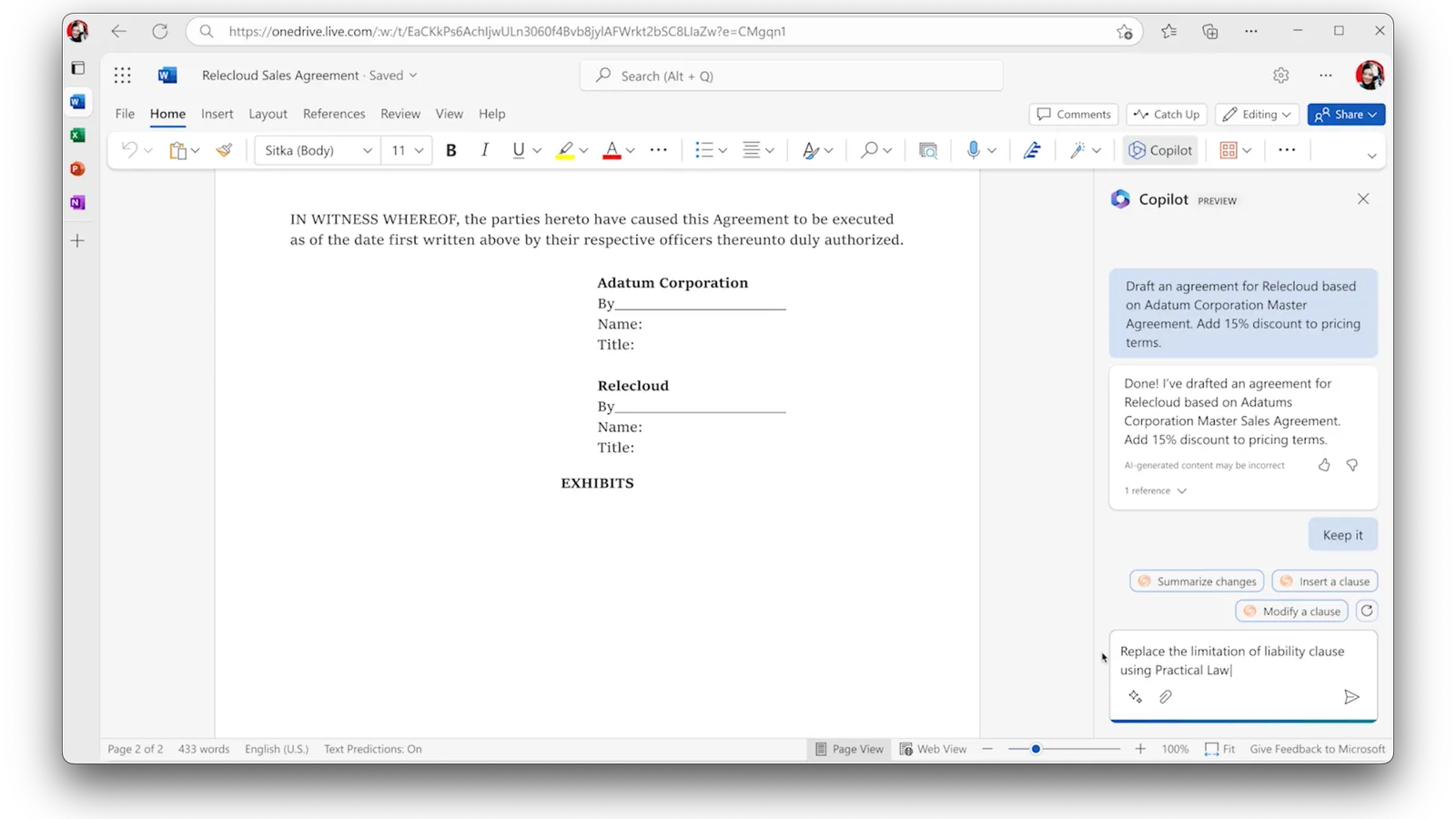The image size is (1456, 819).
Task: Open Excel from the left sidebar
Action: click(x=77, y=136)
